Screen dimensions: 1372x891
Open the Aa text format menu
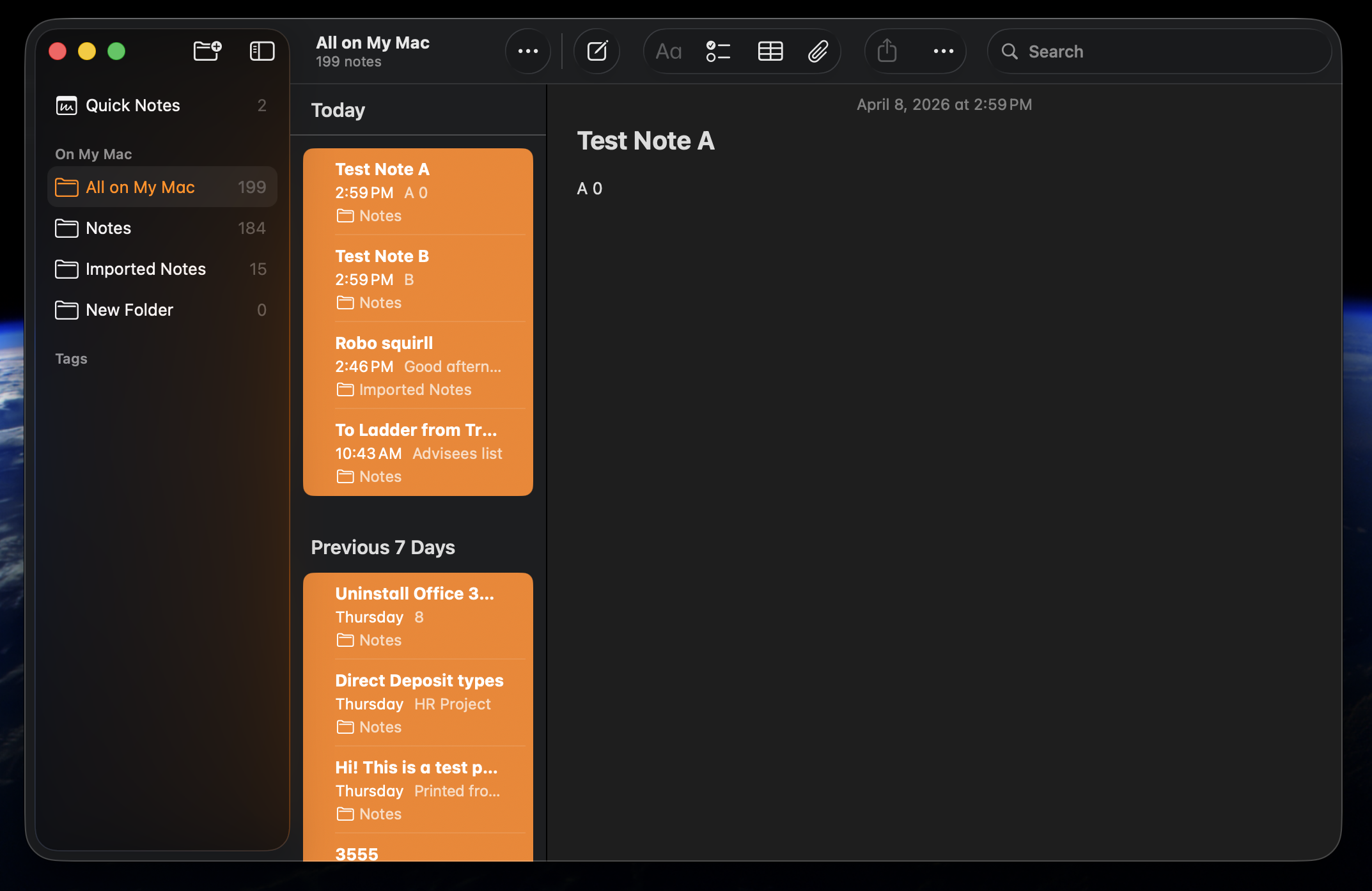(669, 51)
